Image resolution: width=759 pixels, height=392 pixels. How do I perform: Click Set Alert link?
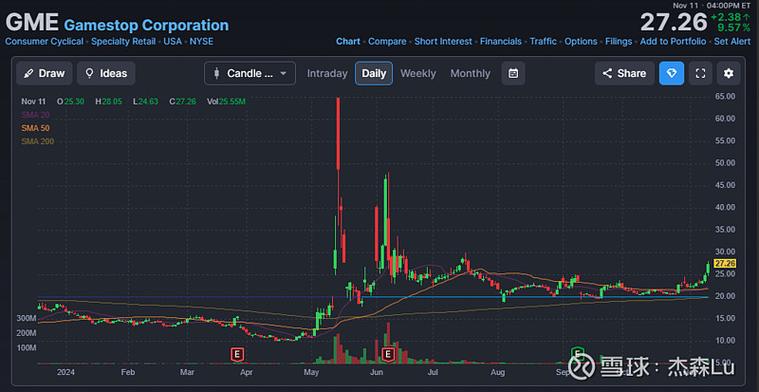(x=732, y=42)
